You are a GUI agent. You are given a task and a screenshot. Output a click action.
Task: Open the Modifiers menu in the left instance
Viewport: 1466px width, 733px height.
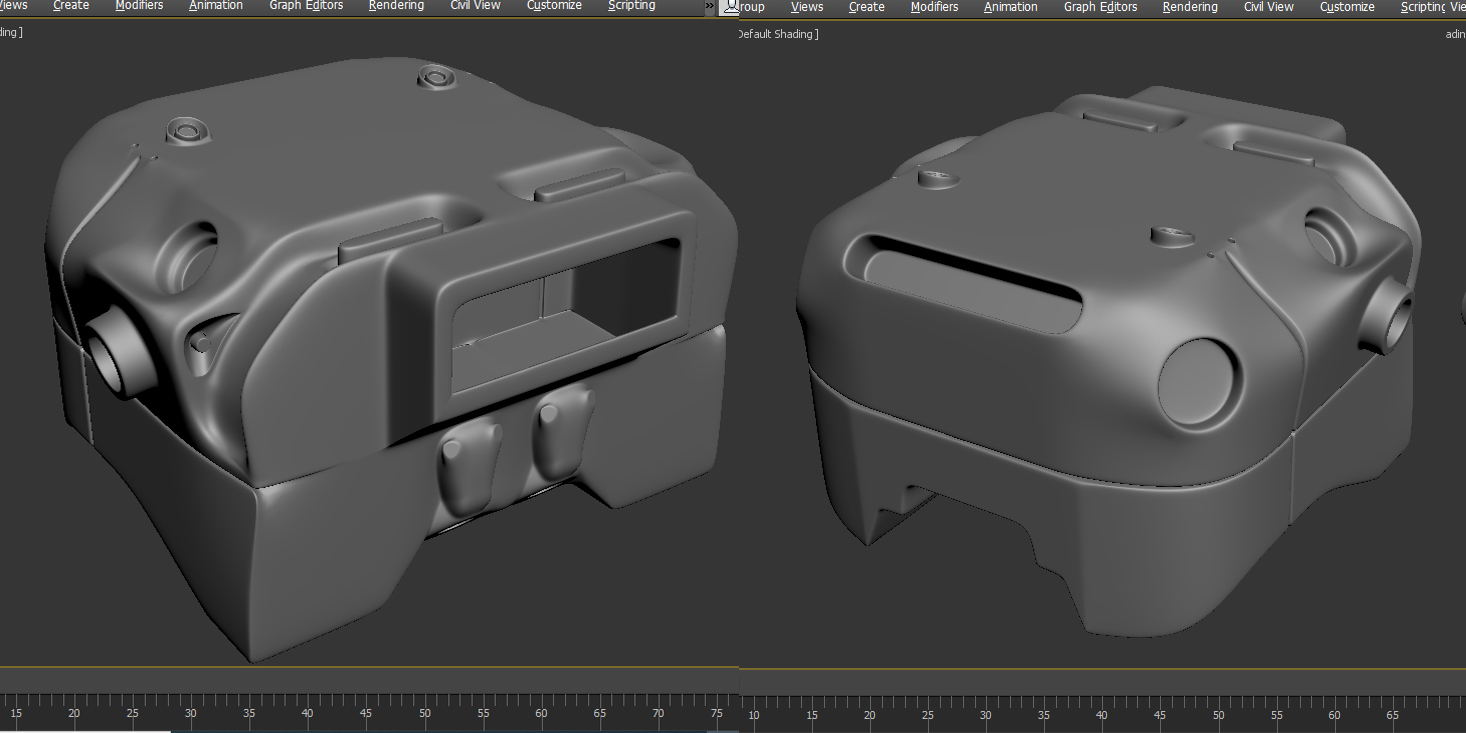pyautogui.click(x=138, y=6)
